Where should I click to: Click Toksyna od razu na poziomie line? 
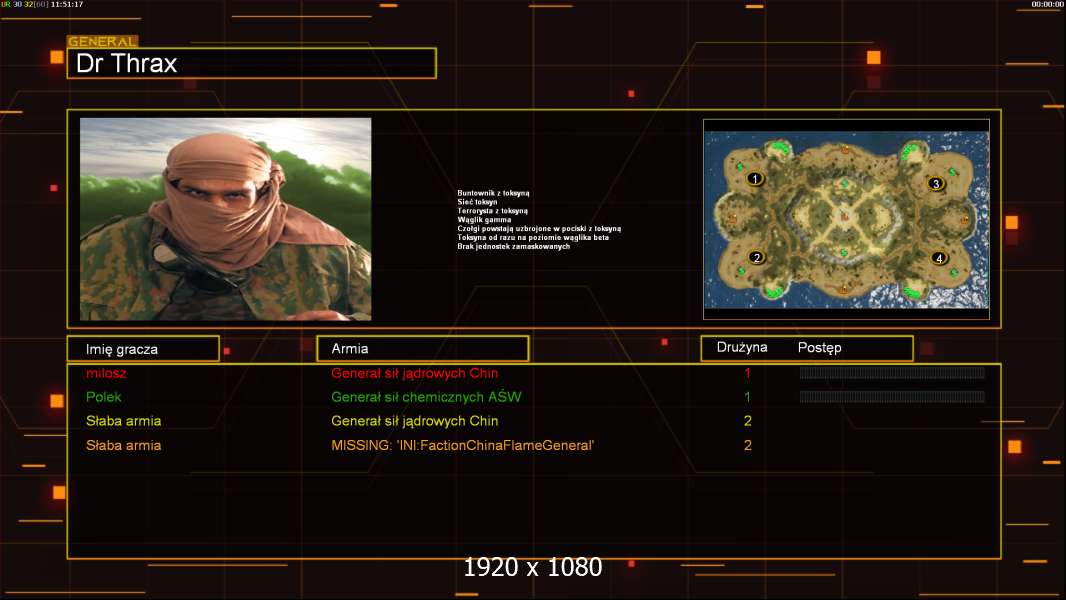point(533,237)
